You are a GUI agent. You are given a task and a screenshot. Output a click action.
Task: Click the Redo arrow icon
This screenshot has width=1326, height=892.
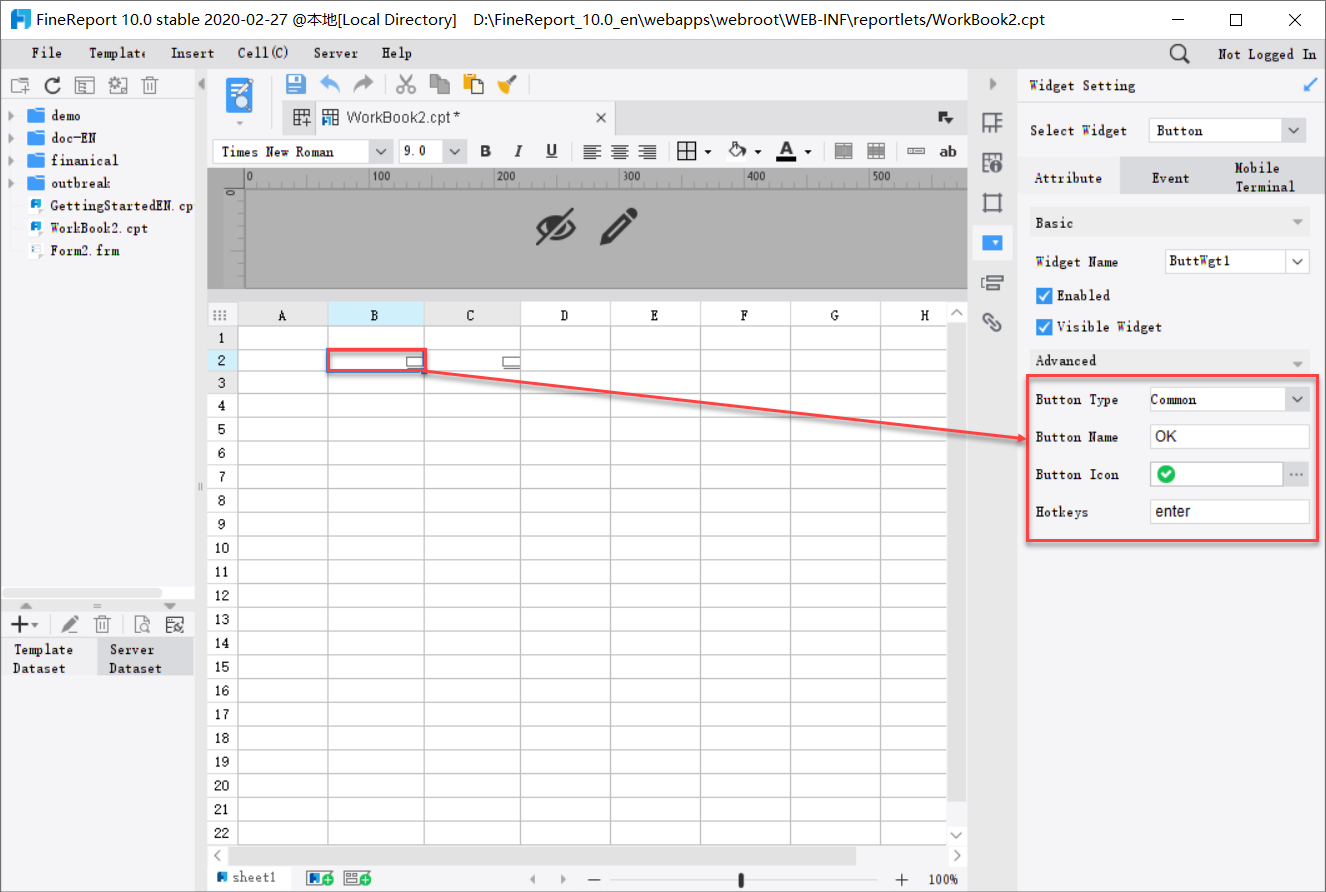[363, 84]
